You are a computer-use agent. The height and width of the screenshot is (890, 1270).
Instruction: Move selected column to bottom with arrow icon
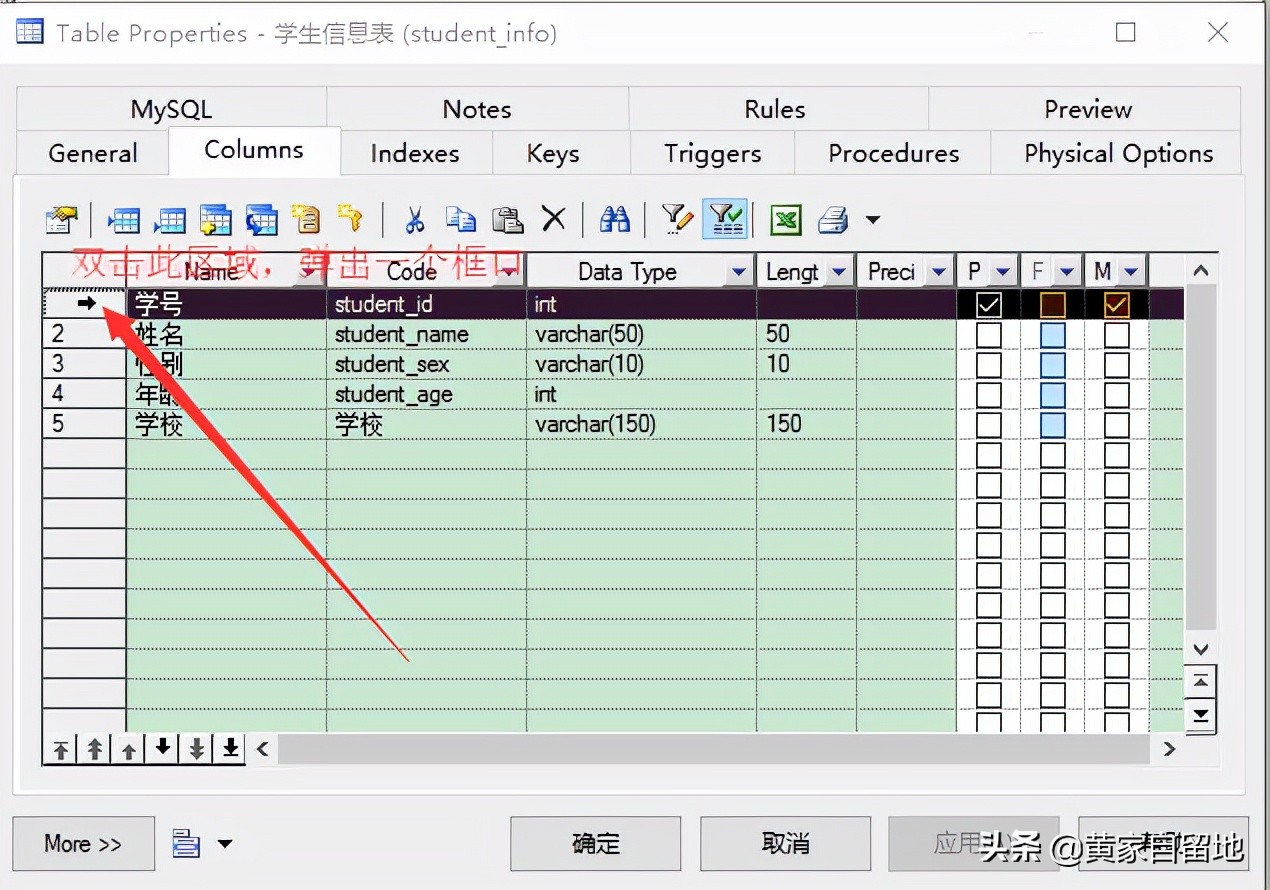pos(229,748)
